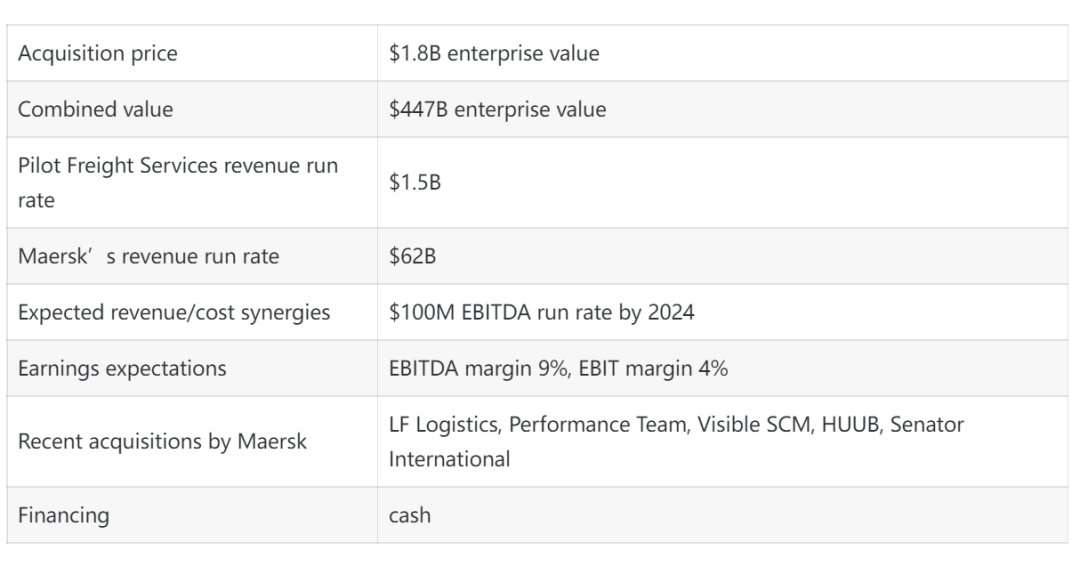Click the "International" word on second line
Image resolution: width=1080 pixels, height=567 pixels.
(x=449, y=460)
